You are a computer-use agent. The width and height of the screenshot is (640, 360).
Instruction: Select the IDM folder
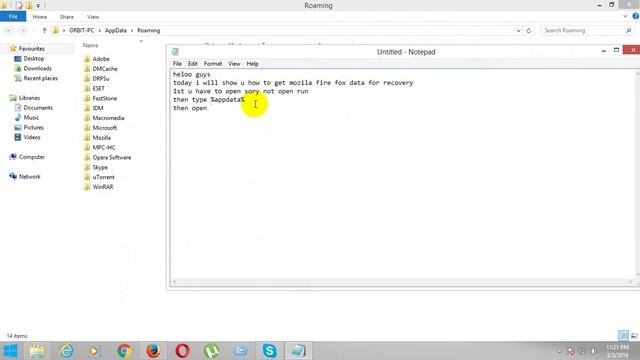tap(98, 108)
